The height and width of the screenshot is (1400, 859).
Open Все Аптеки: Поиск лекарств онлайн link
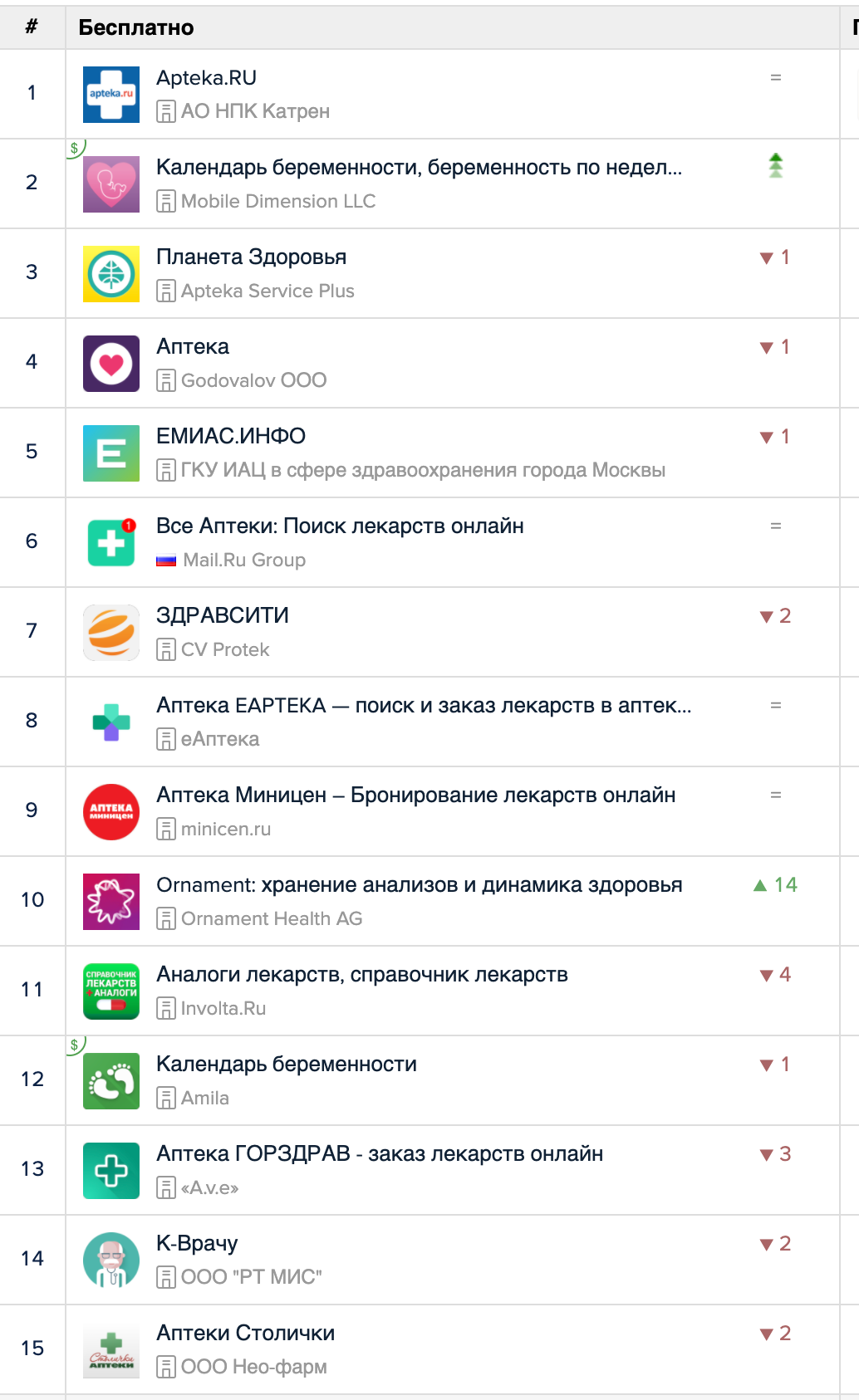point(340,526)
